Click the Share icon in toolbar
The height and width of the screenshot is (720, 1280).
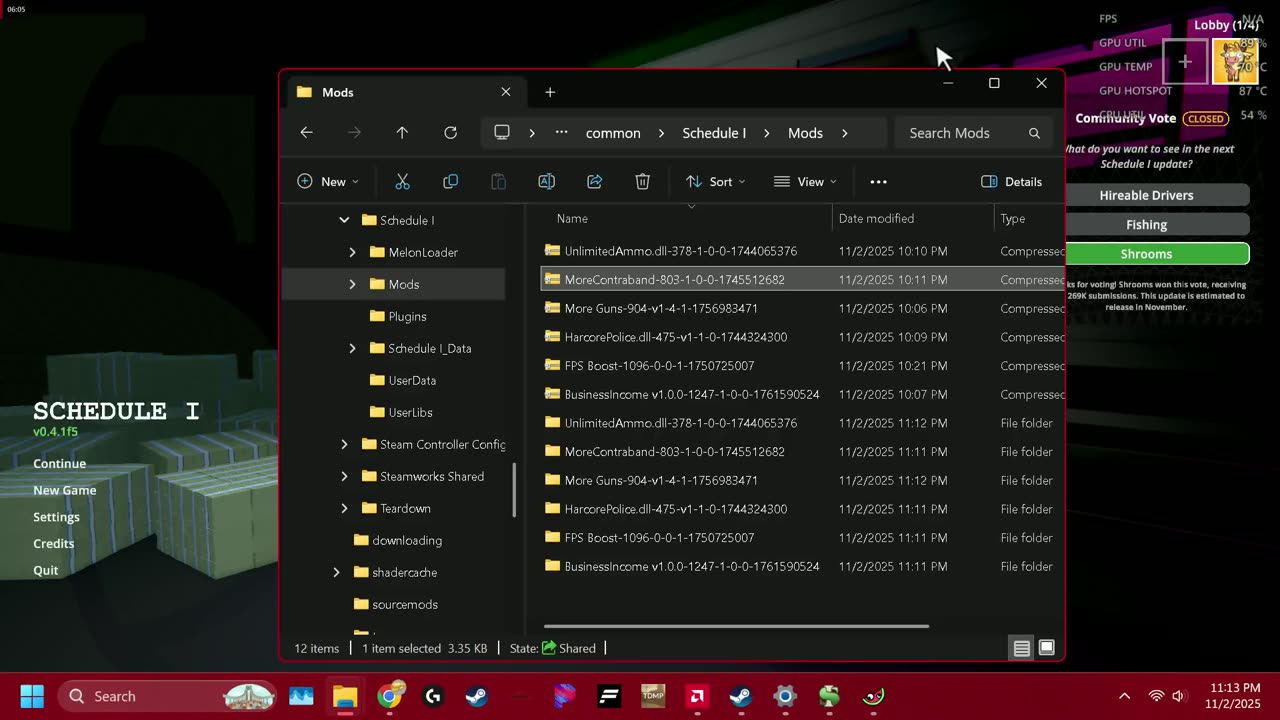(x=594, y=182)
